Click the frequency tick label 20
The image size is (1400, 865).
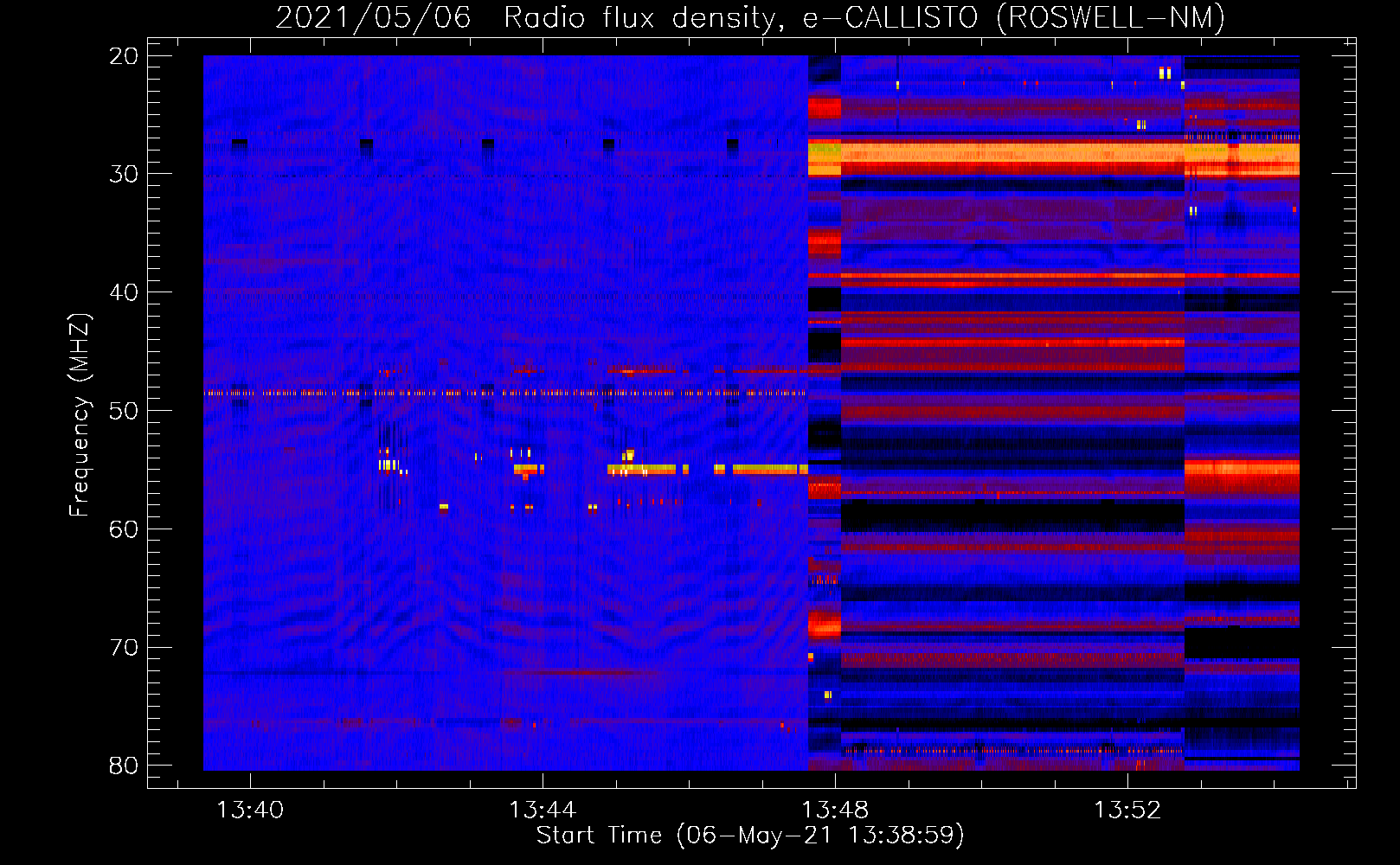124,56
